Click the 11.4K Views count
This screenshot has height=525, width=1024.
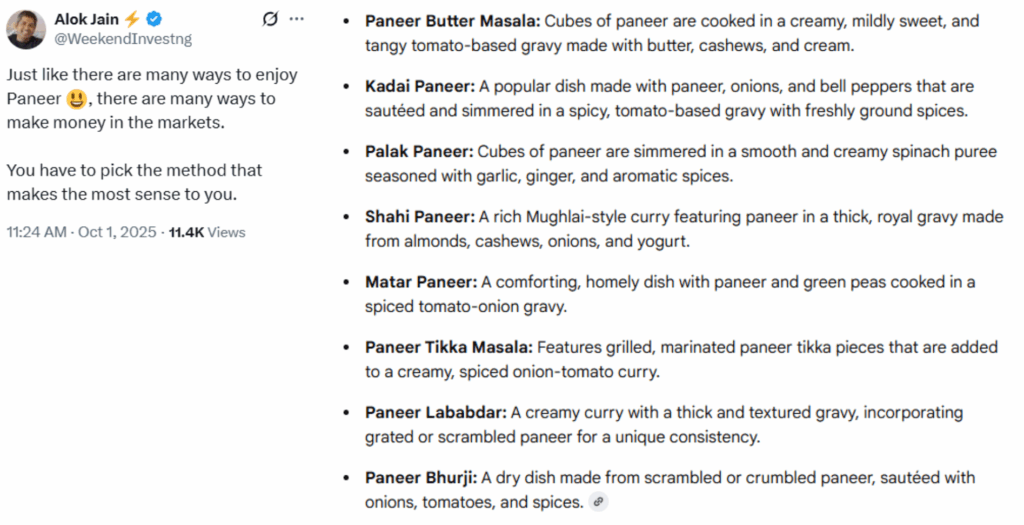pyautogui.click(x=207, y=232)
